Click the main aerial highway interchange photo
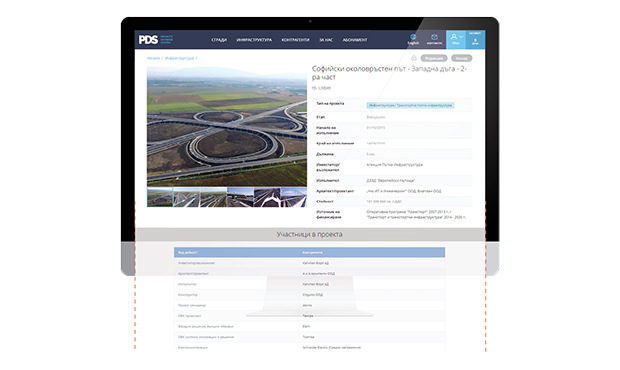Screen dimensions: 620x370 tap(227, 126)
